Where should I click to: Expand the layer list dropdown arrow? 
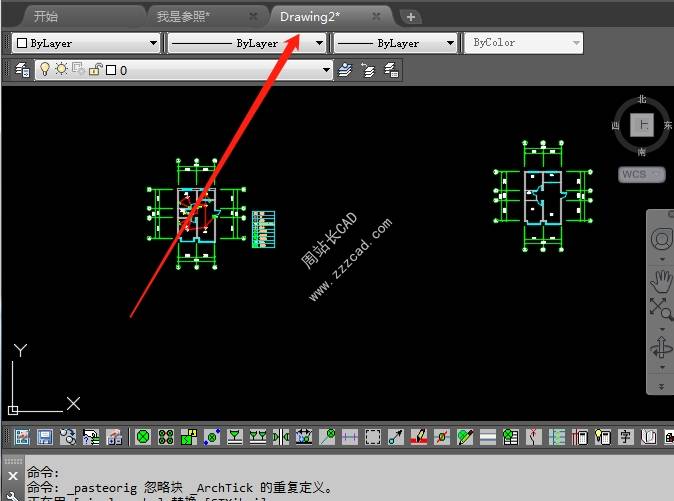tap(326, 70)
